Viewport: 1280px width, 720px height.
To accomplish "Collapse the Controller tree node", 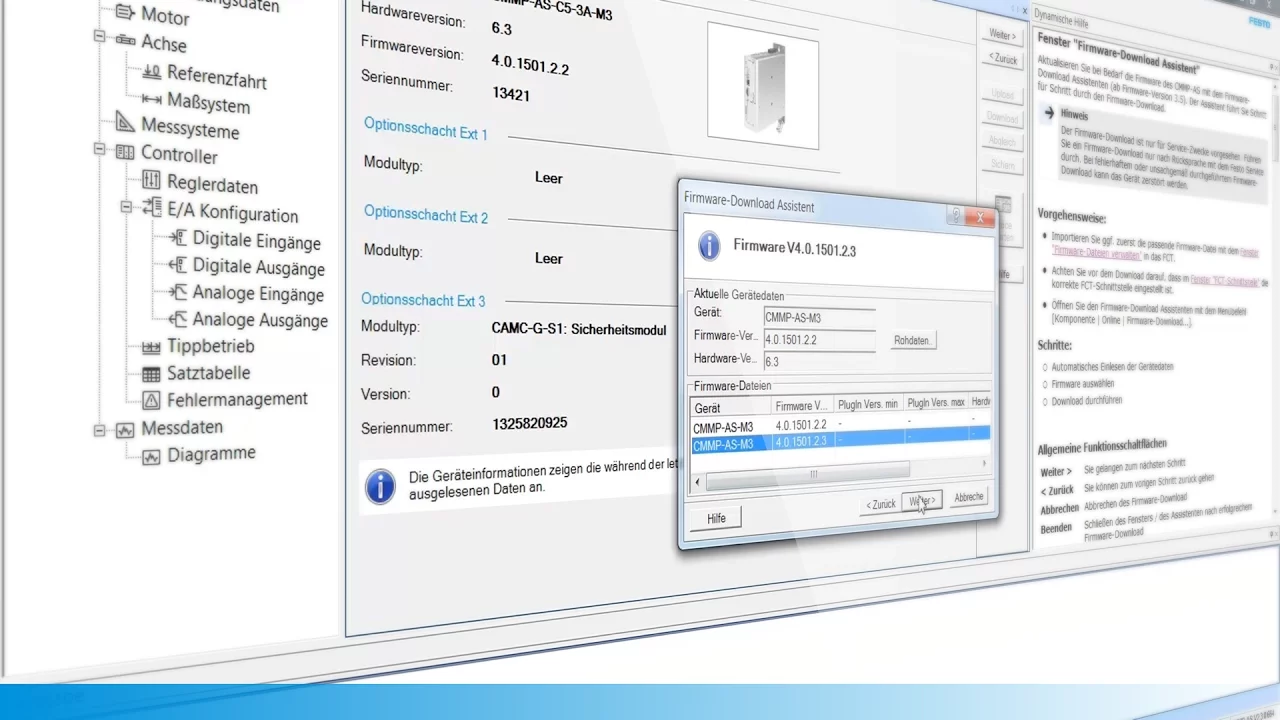I will pyautogui.click(x=99, y=149).
